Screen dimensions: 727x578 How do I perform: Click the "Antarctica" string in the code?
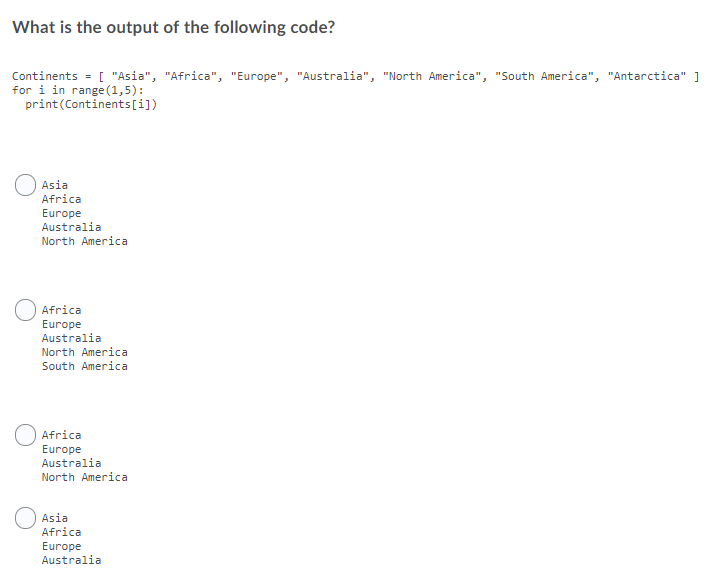pyautogui.click(x=647, y=76)
